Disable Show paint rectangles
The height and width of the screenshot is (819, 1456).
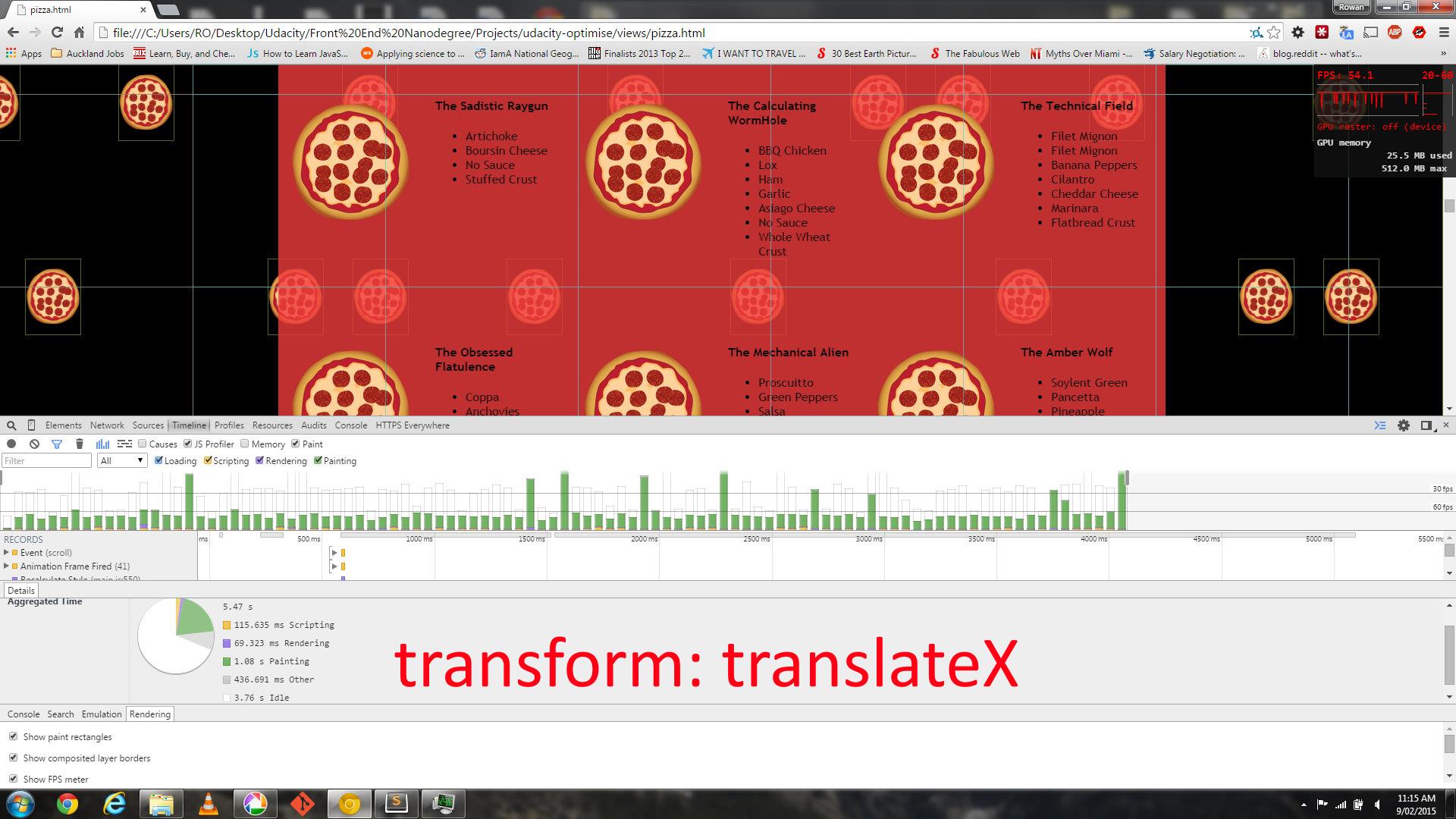pyautogui.click(x=13, y=736)
